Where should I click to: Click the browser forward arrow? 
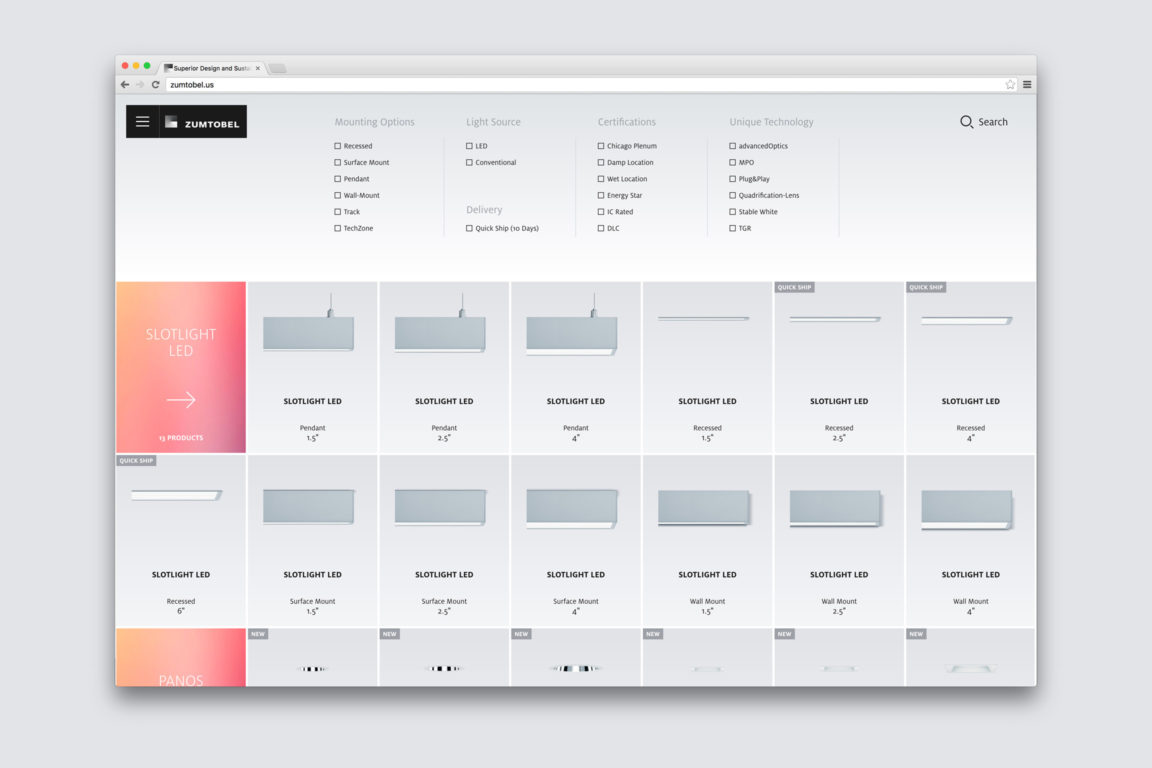tap(140, 85)
